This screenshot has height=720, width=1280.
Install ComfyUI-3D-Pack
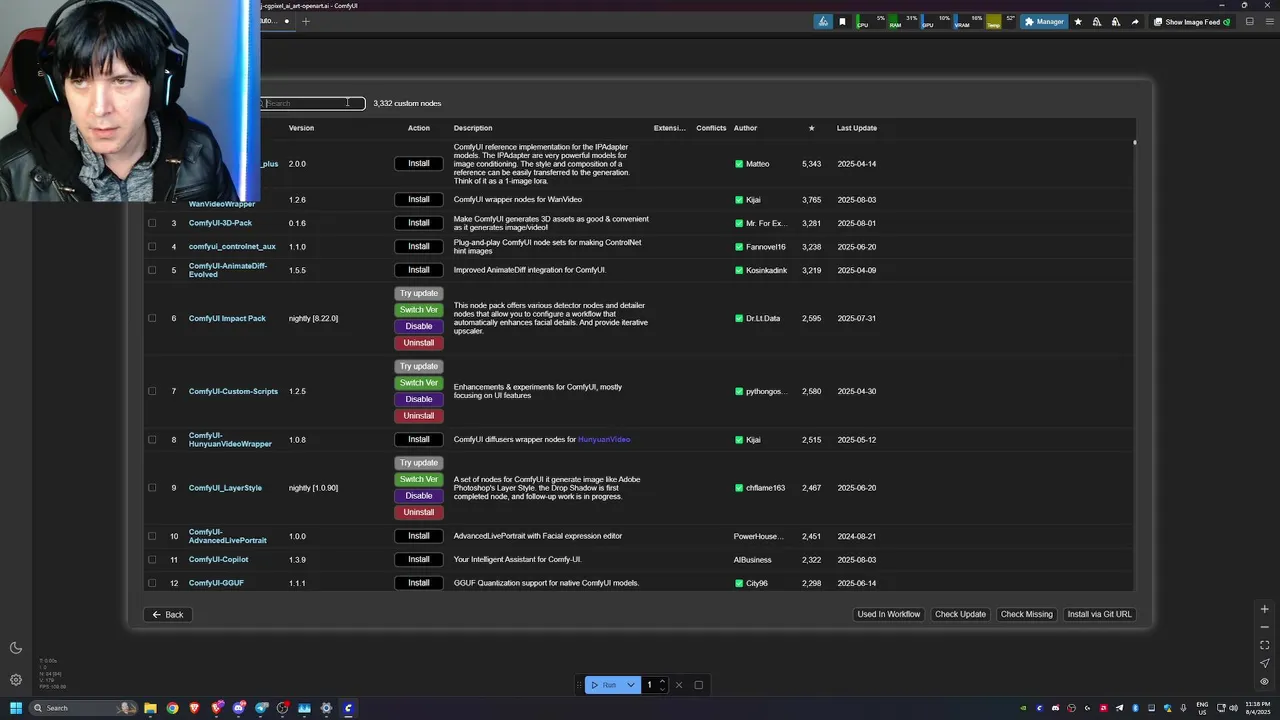coord(419,223)
